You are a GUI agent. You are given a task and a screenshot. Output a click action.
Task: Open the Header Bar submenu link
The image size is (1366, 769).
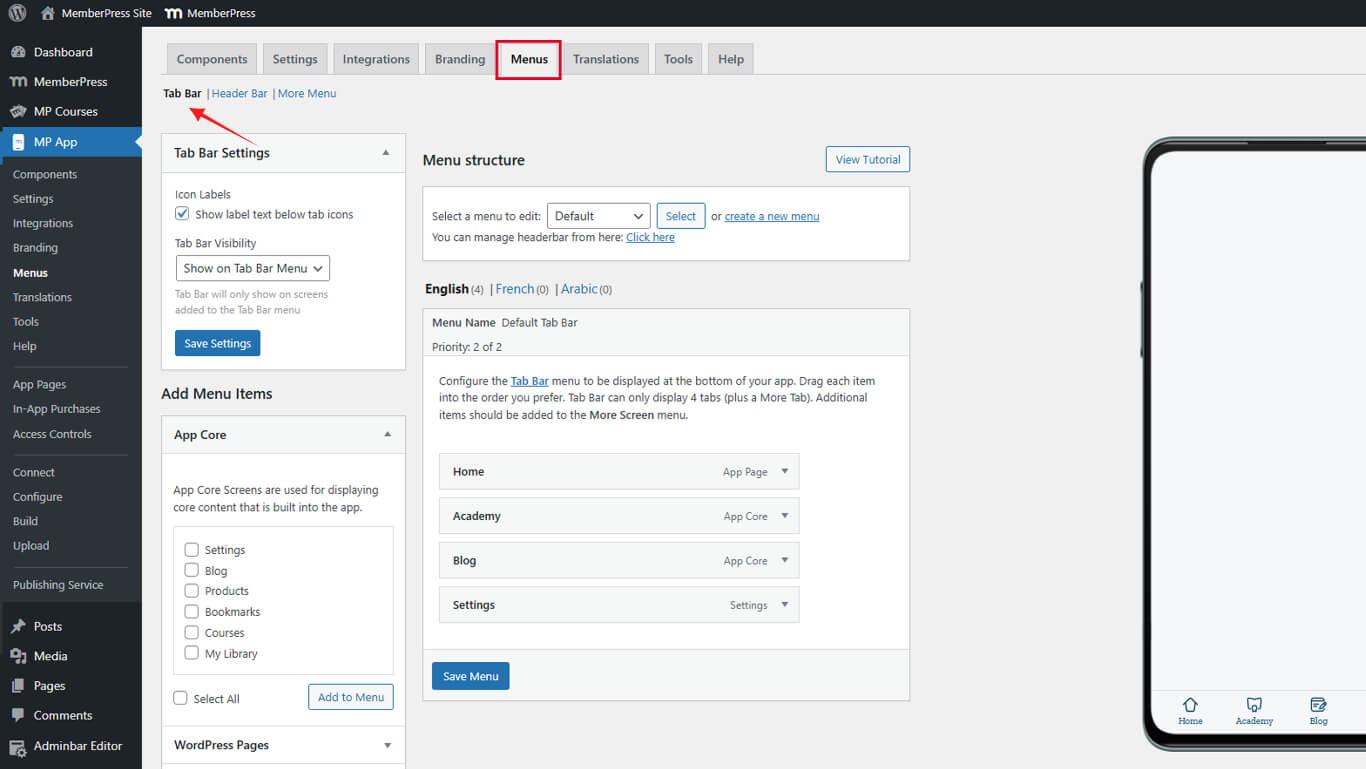click(239, 93)
